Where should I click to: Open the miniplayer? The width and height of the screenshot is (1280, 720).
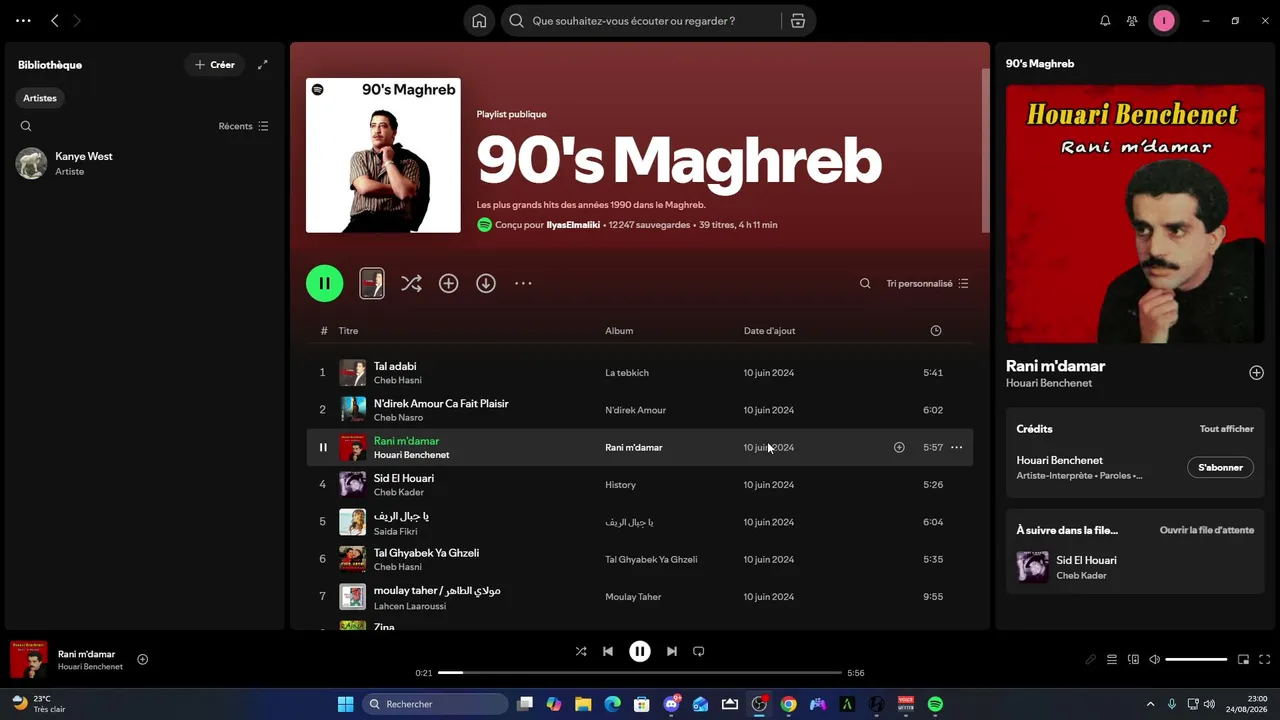[x=1243, y=660]
